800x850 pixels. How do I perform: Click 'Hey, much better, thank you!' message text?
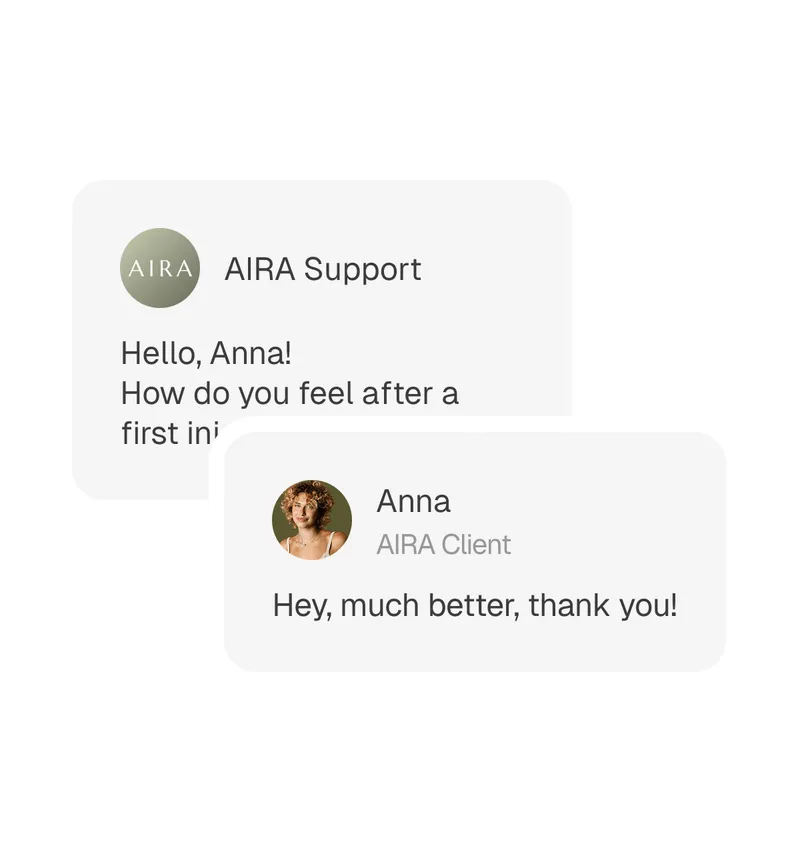click(x=474, y=606)
